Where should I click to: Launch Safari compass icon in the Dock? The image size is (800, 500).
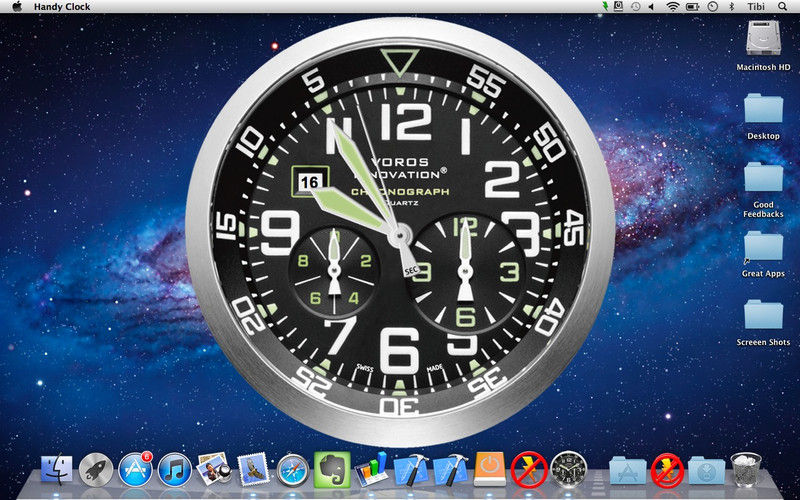click(293, 469)
